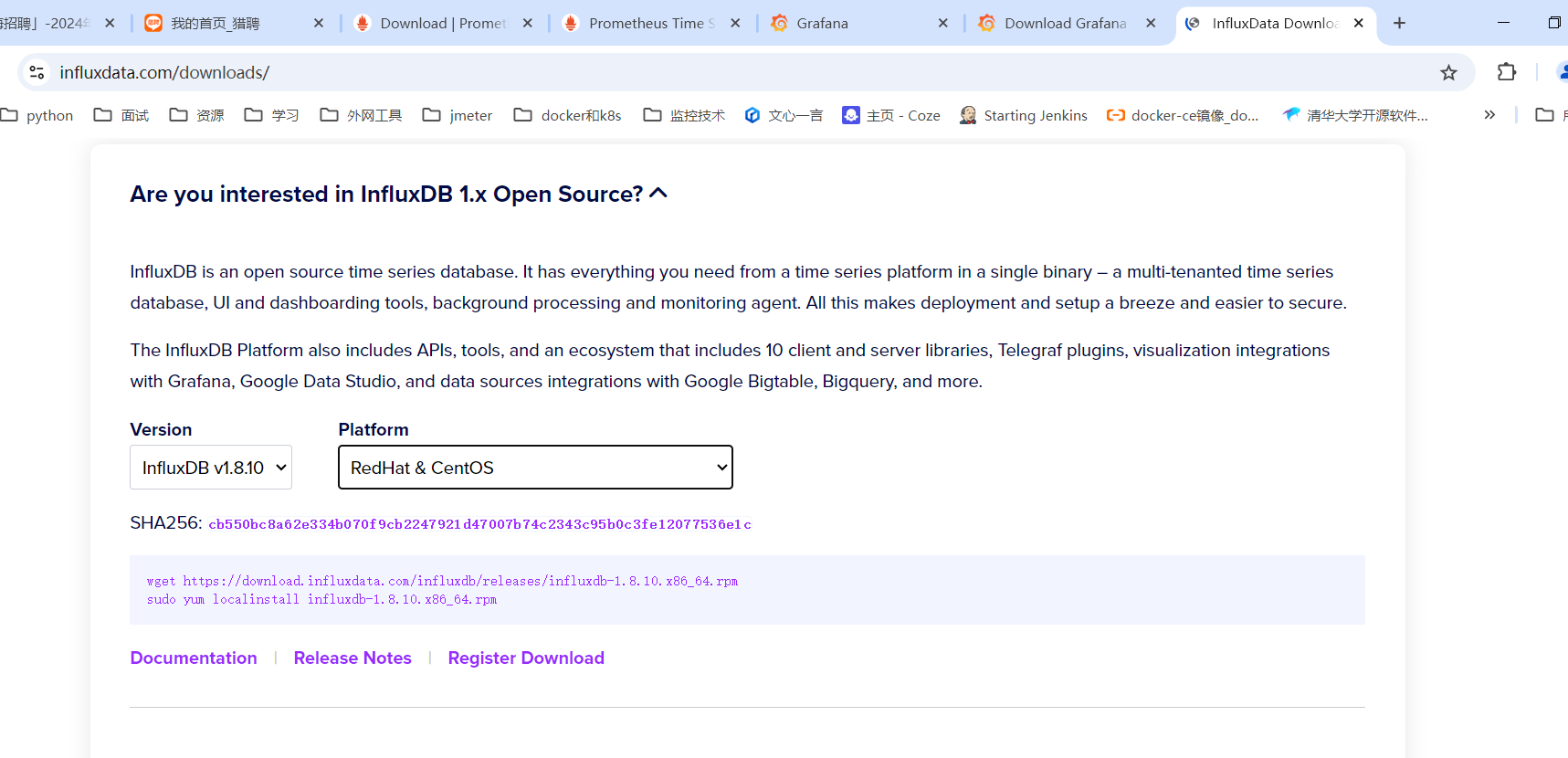Viewport: 1568px width, 758px height.
Task: Click the Prometheus Time Series tab favicon
Action: tap(571, 23)
